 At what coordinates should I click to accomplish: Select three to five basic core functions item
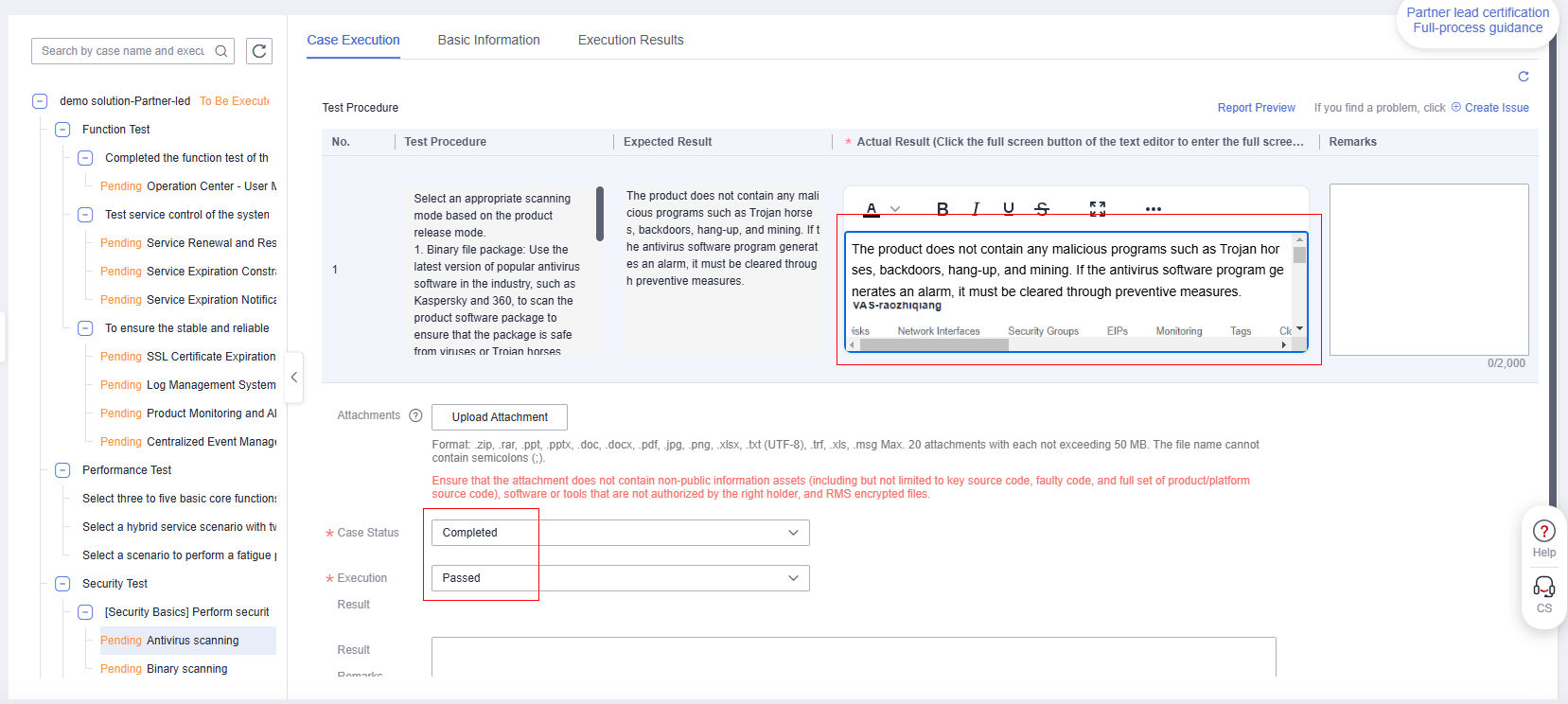(180, 499)
